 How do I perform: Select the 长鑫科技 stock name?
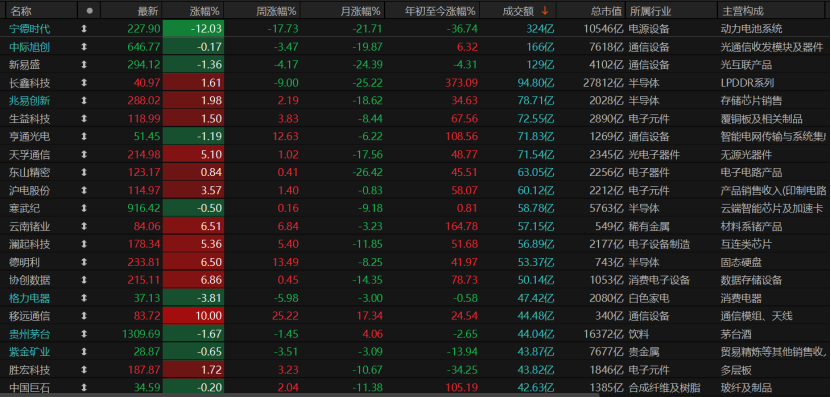click(x=30, y=83)
